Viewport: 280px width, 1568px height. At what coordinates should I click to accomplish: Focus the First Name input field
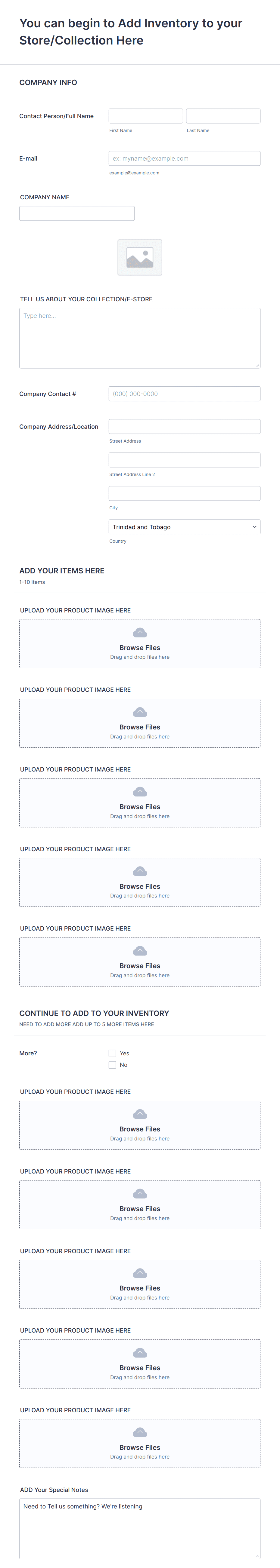pos(146,116)
